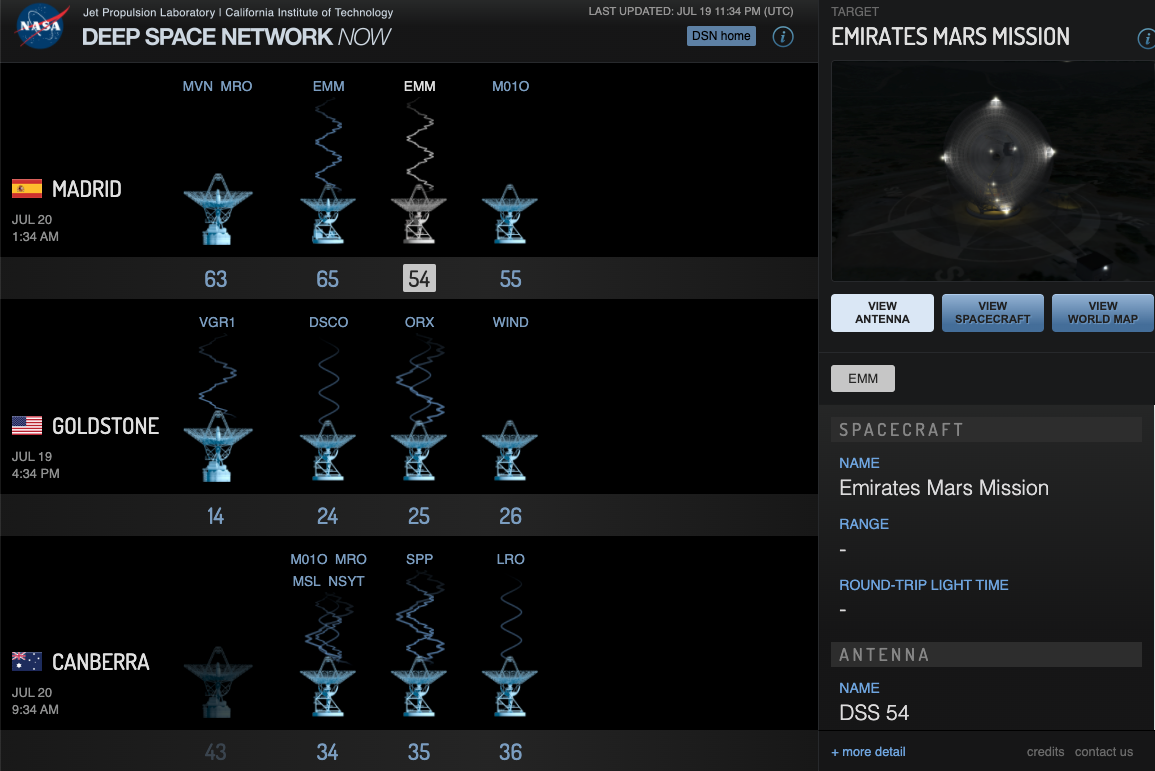Click antenna number 65

click(x=327, y=279)
